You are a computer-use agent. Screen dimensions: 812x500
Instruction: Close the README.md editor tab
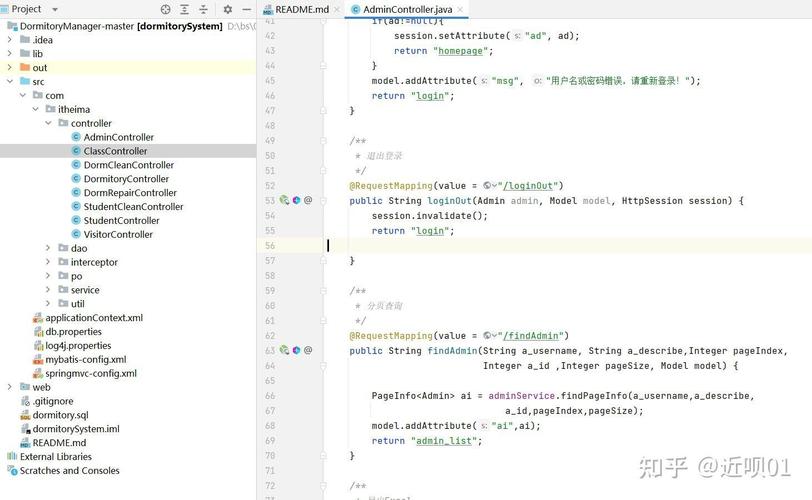coord(337,9)
